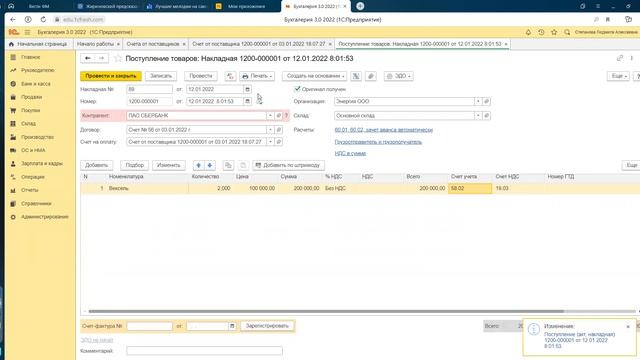This screenshot has width=640, height=360.
Task: Reload the browser page
Action: [x=43, y=19]
